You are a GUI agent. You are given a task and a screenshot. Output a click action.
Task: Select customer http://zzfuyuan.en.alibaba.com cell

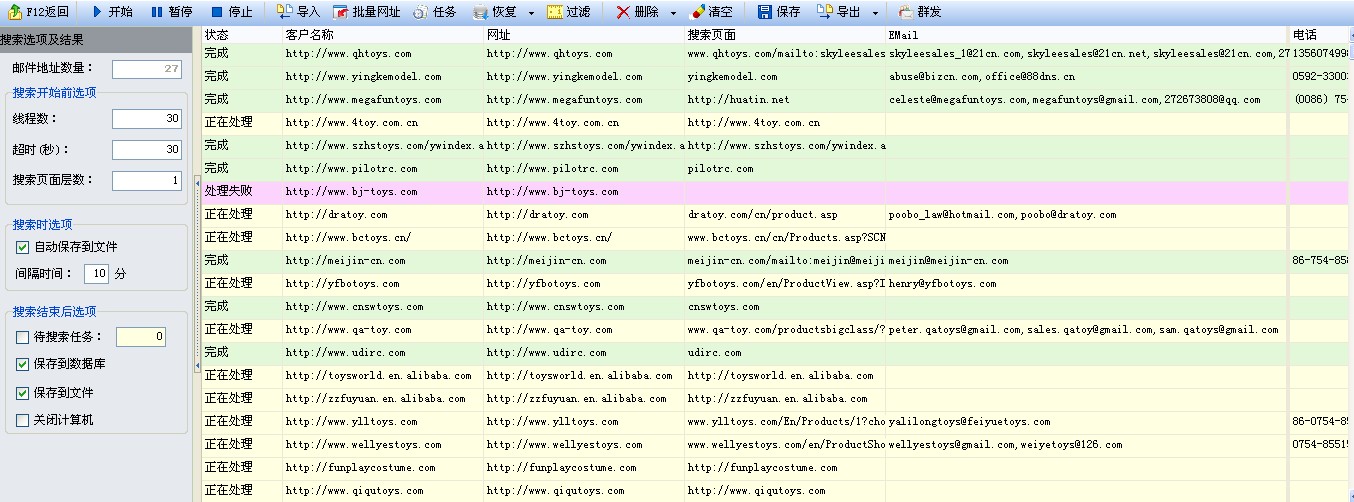[383, 399]
